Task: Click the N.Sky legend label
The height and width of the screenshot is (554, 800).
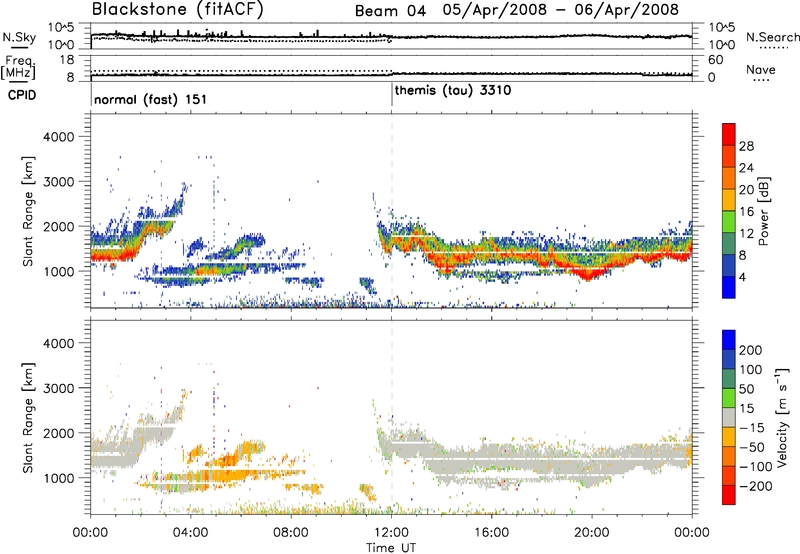Action: tap(19, 37)
